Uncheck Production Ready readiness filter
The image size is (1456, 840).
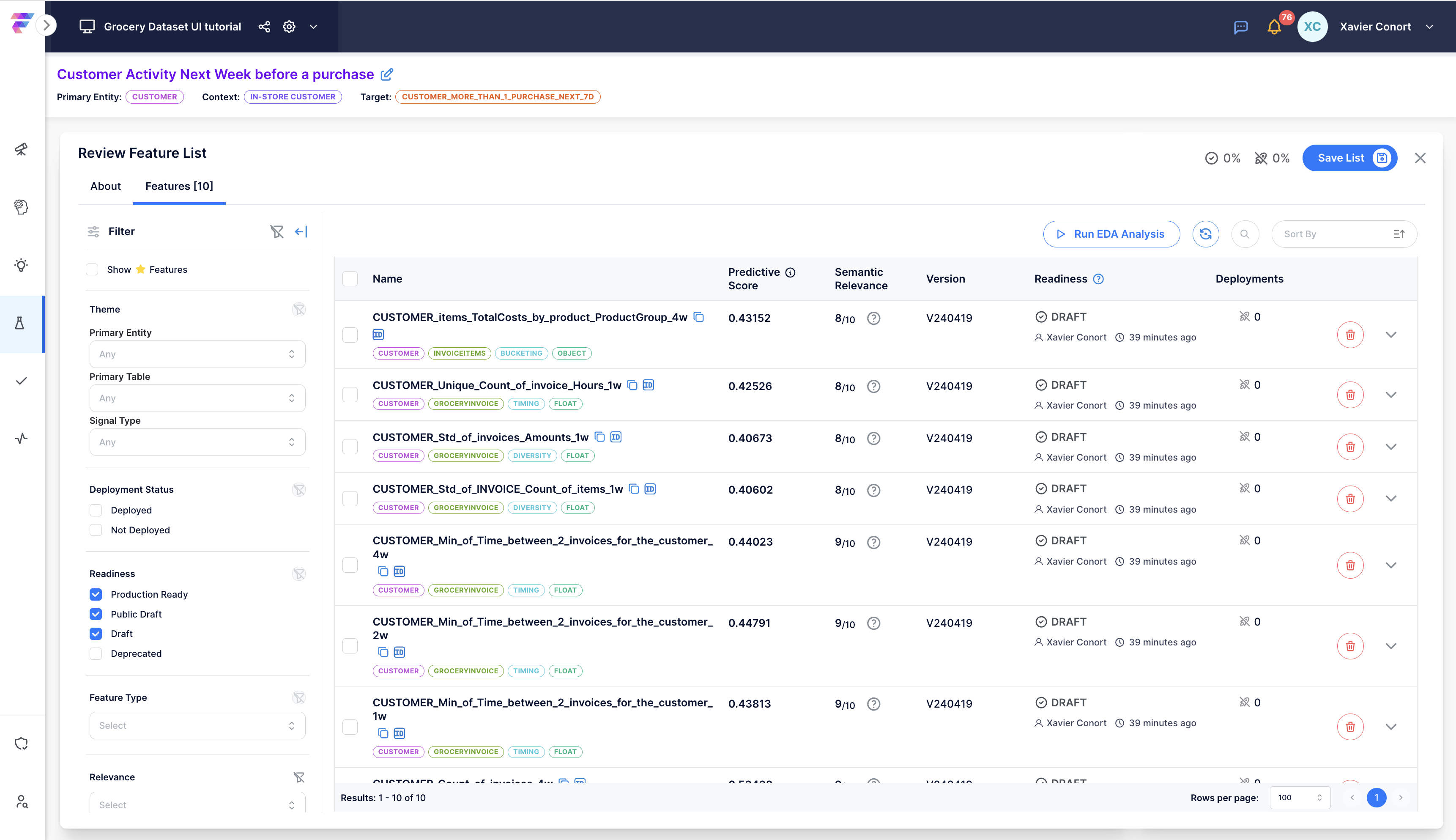(x=96, y=595)
